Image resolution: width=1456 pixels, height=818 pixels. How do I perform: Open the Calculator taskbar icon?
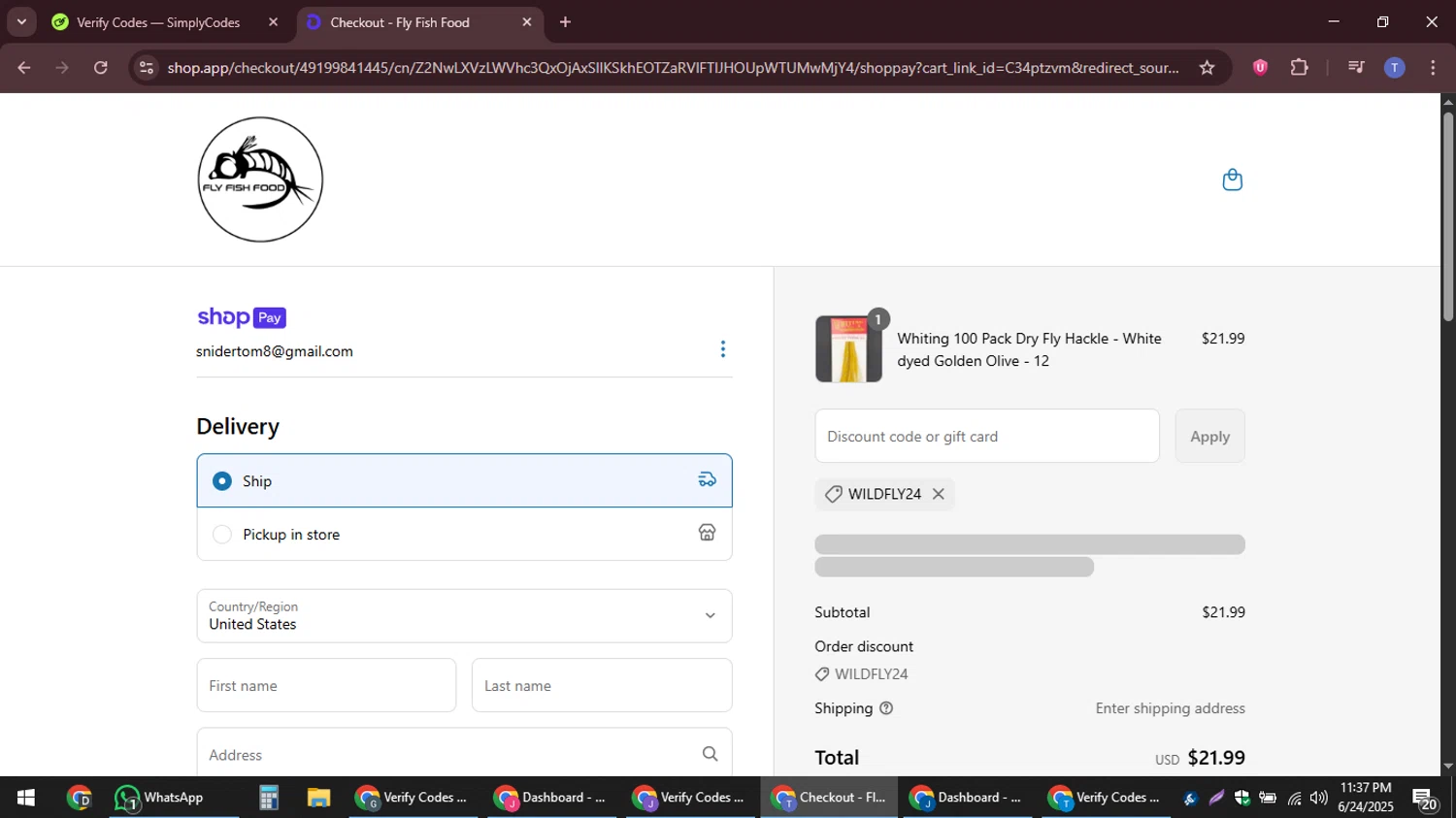coord(269,798)
